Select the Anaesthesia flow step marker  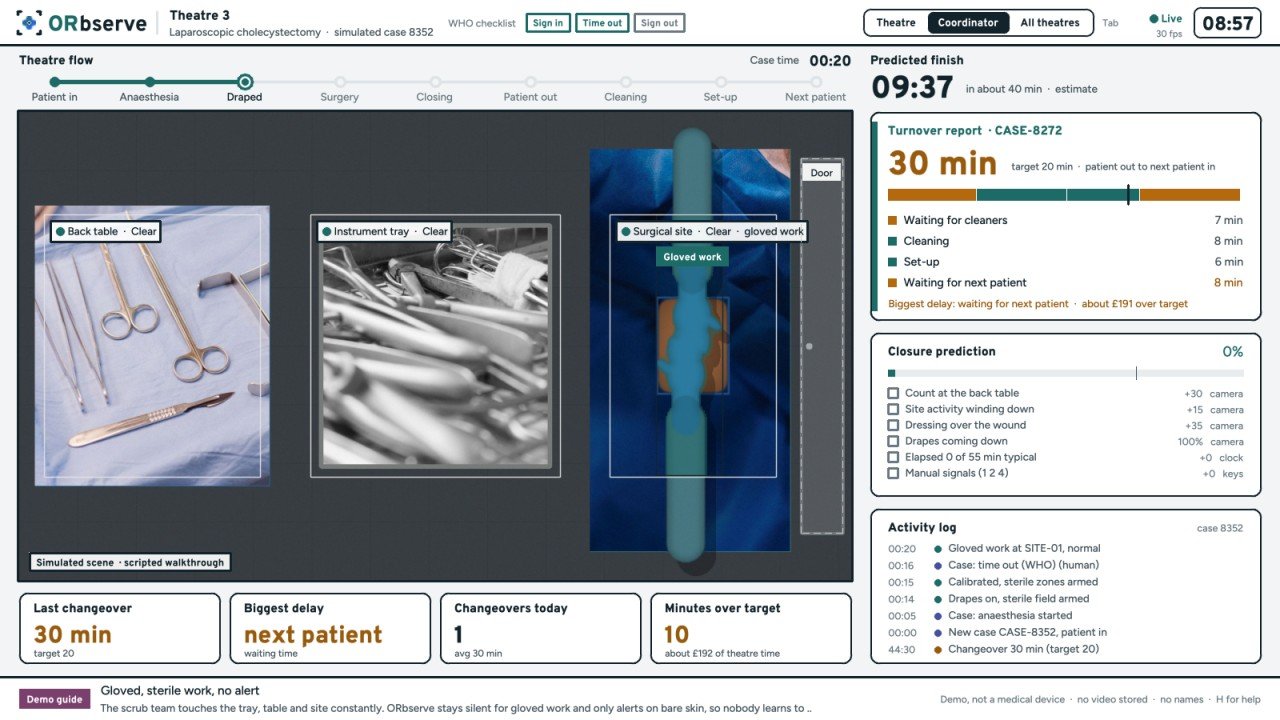(x=149, y=82)
